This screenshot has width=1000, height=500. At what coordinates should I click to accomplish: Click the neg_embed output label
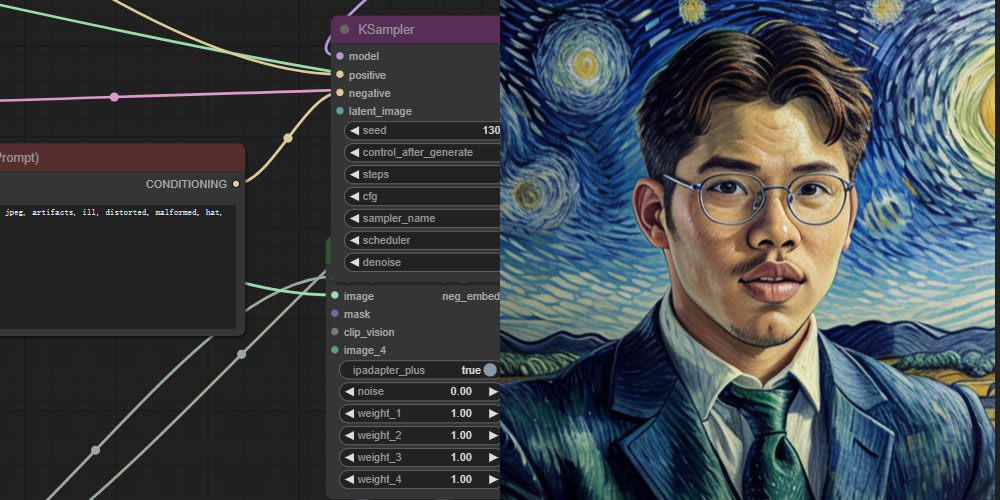471,296
